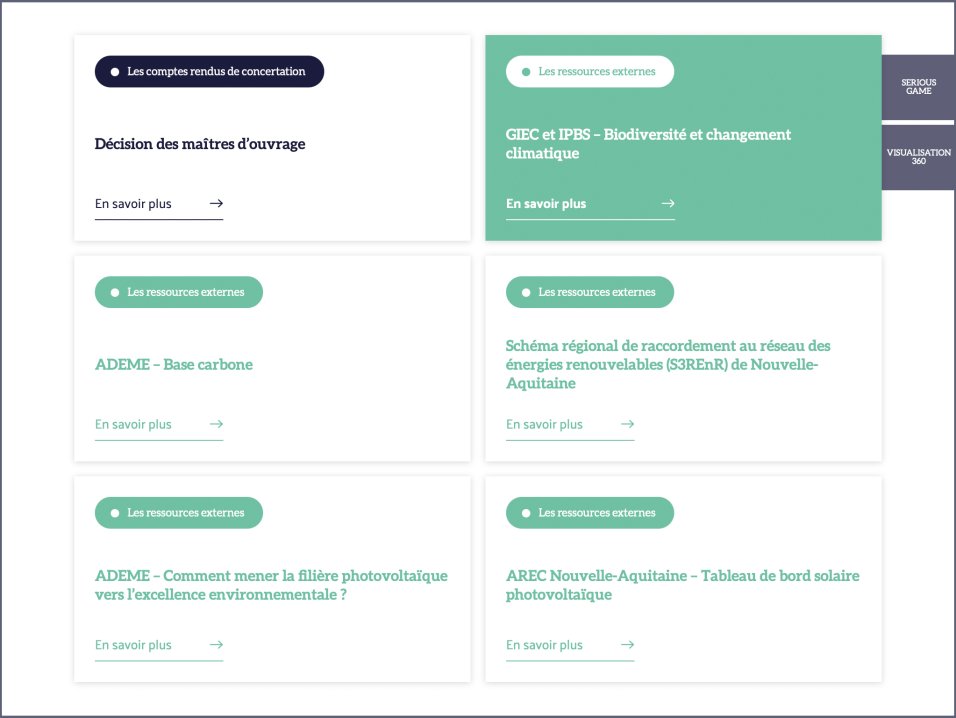Open 'GIEC et IPBS – Biodiversité et changement climatique'
The height and width of the screenshot is (718, 956).
point(648,144)
